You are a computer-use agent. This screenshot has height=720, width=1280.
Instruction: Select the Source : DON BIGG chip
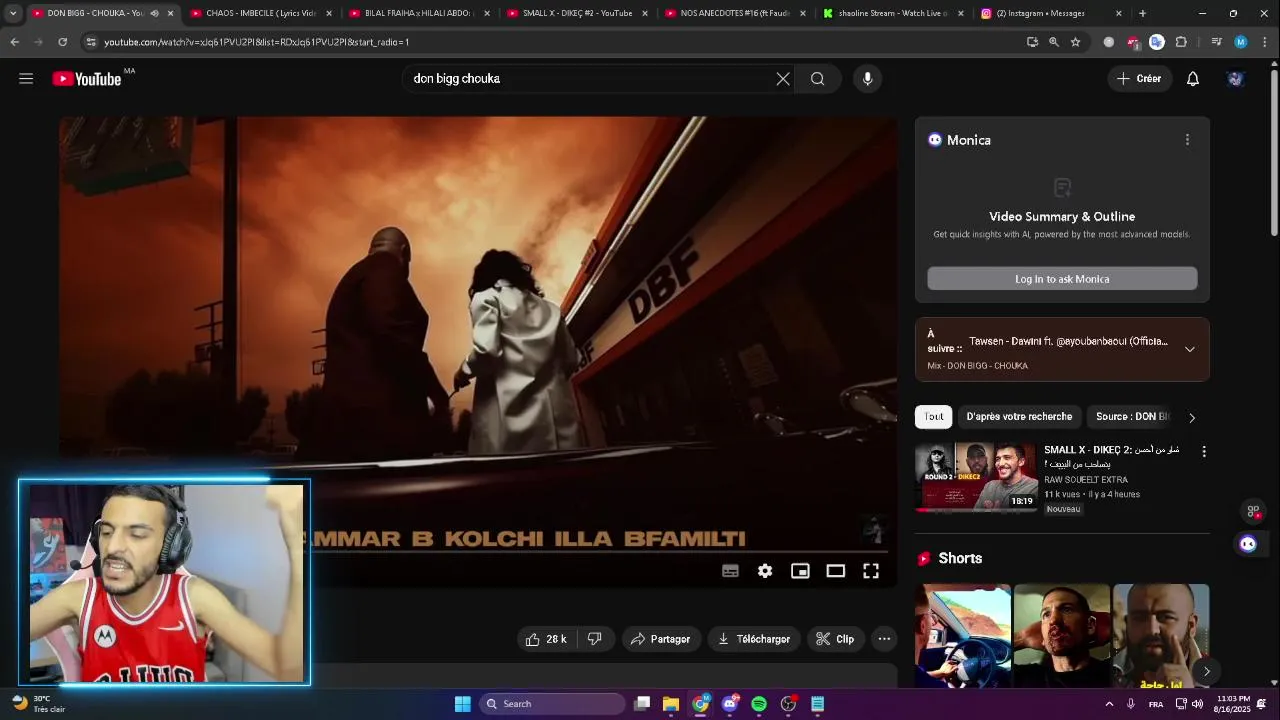click(1131, 417)
